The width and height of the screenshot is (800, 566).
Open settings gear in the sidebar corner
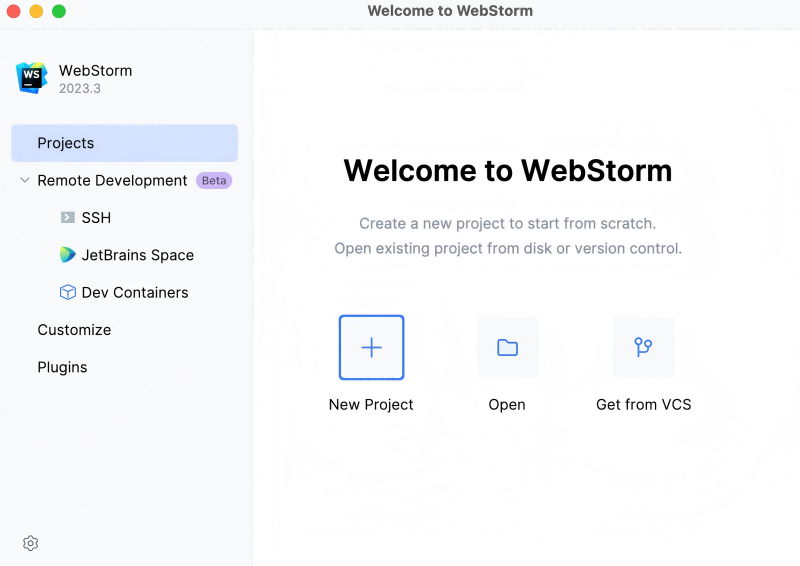click(31, 543)
